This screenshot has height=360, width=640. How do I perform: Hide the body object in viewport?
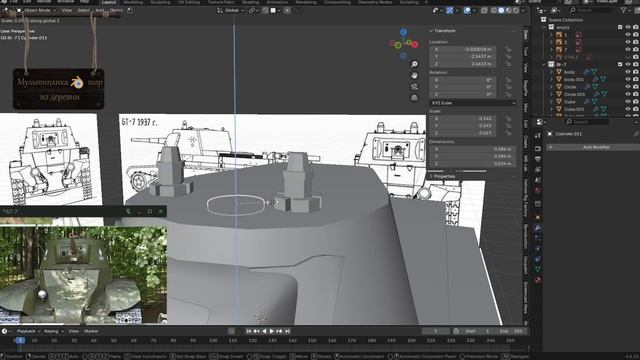(x=628, y=72)
